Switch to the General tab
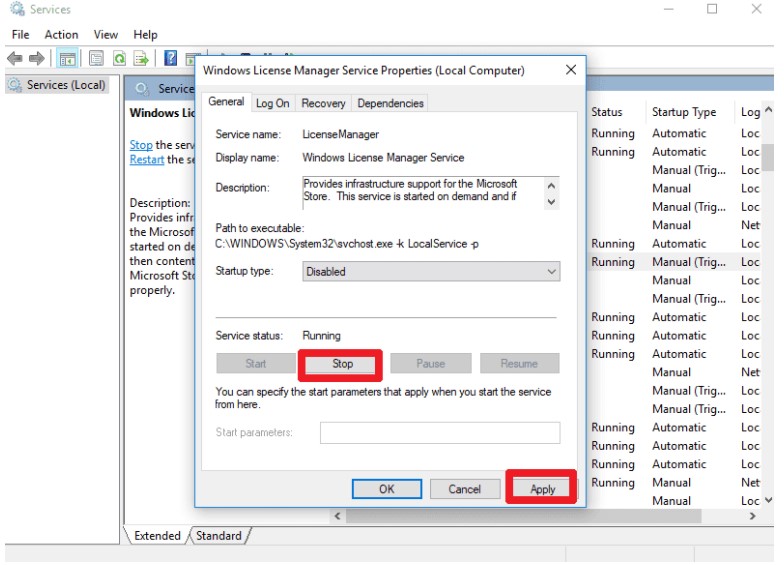This screenshot has width=784, height=565. [226, 102]
